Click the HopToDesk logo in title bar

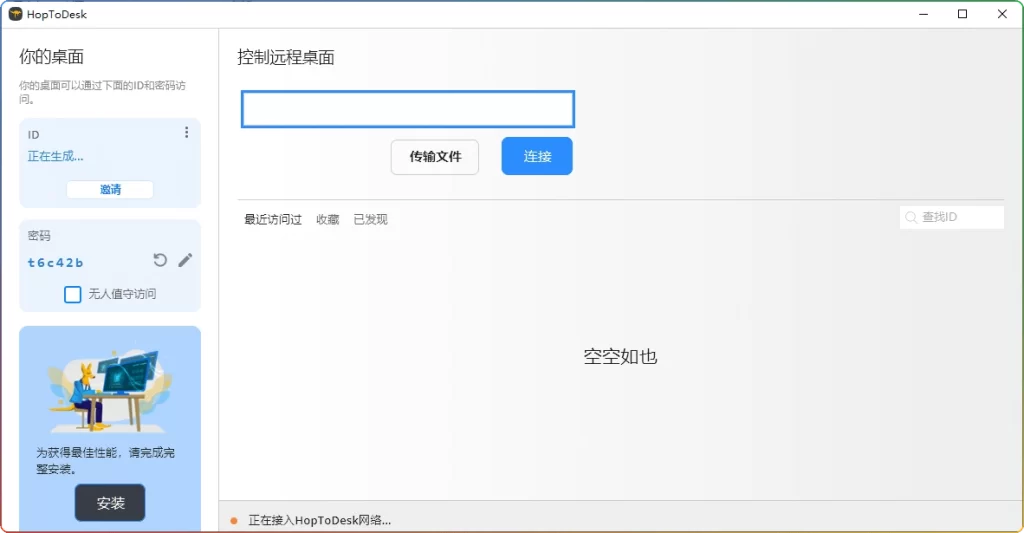[x=15, y=14]
